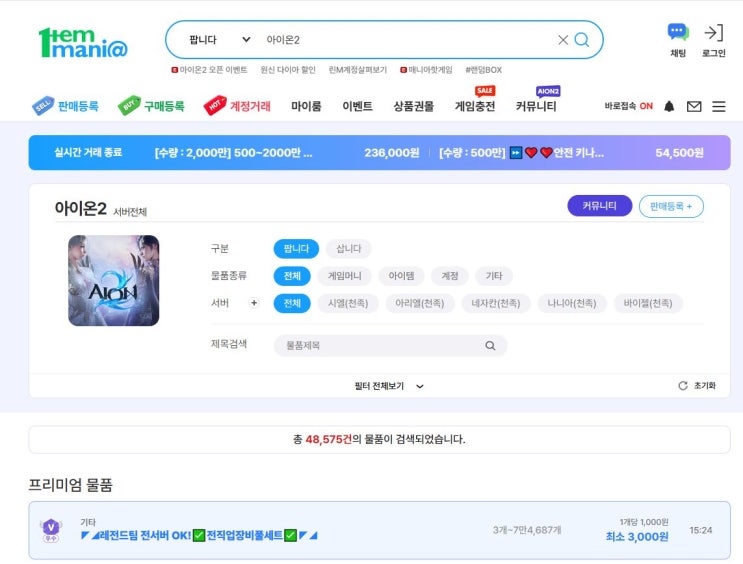Toggle 바로접속 ON
This screenshot has width=743, height=564.
click(628, 106)
